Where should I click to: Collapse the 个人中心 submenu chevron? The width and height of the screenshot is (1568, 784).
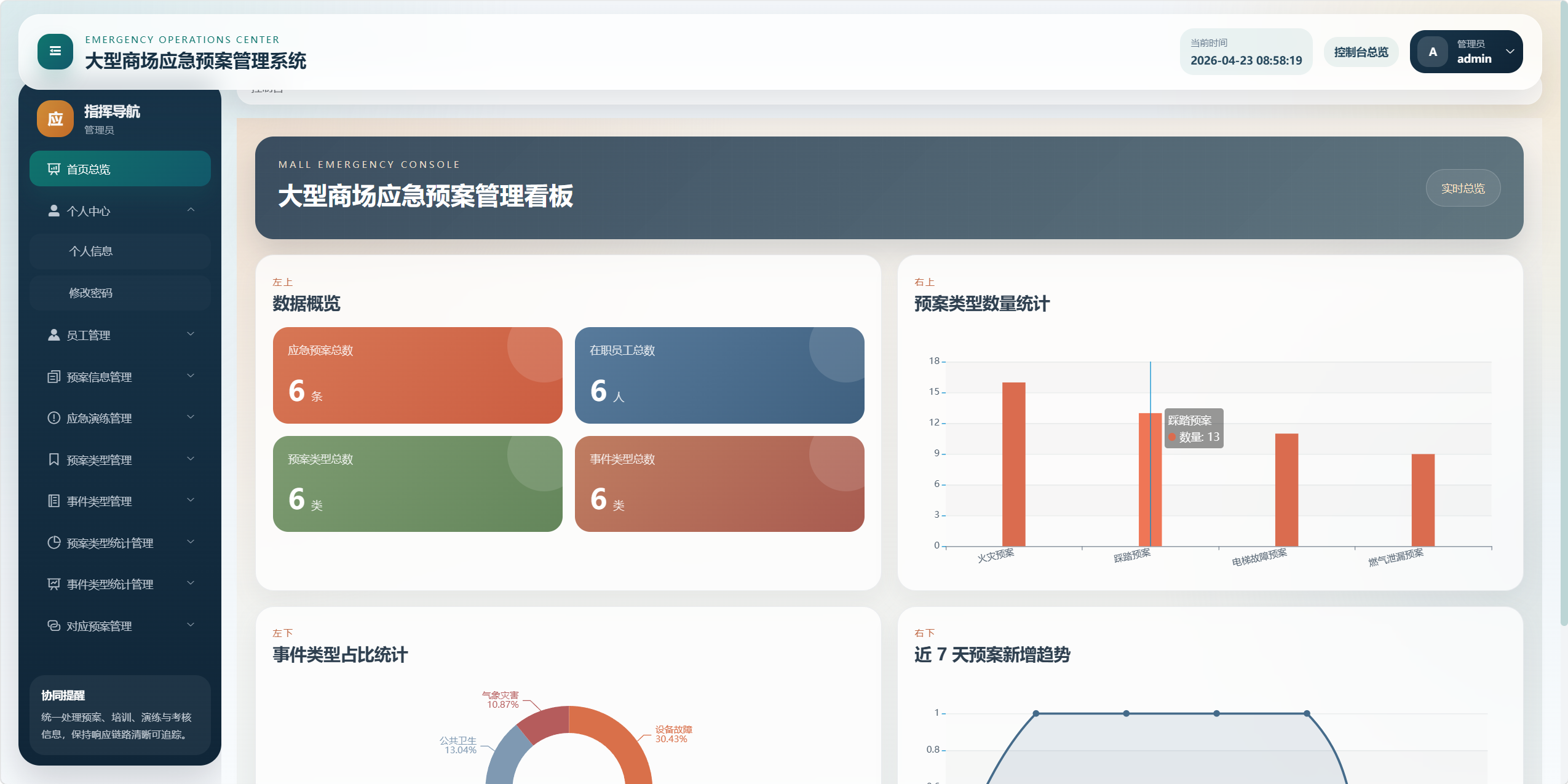191,210
